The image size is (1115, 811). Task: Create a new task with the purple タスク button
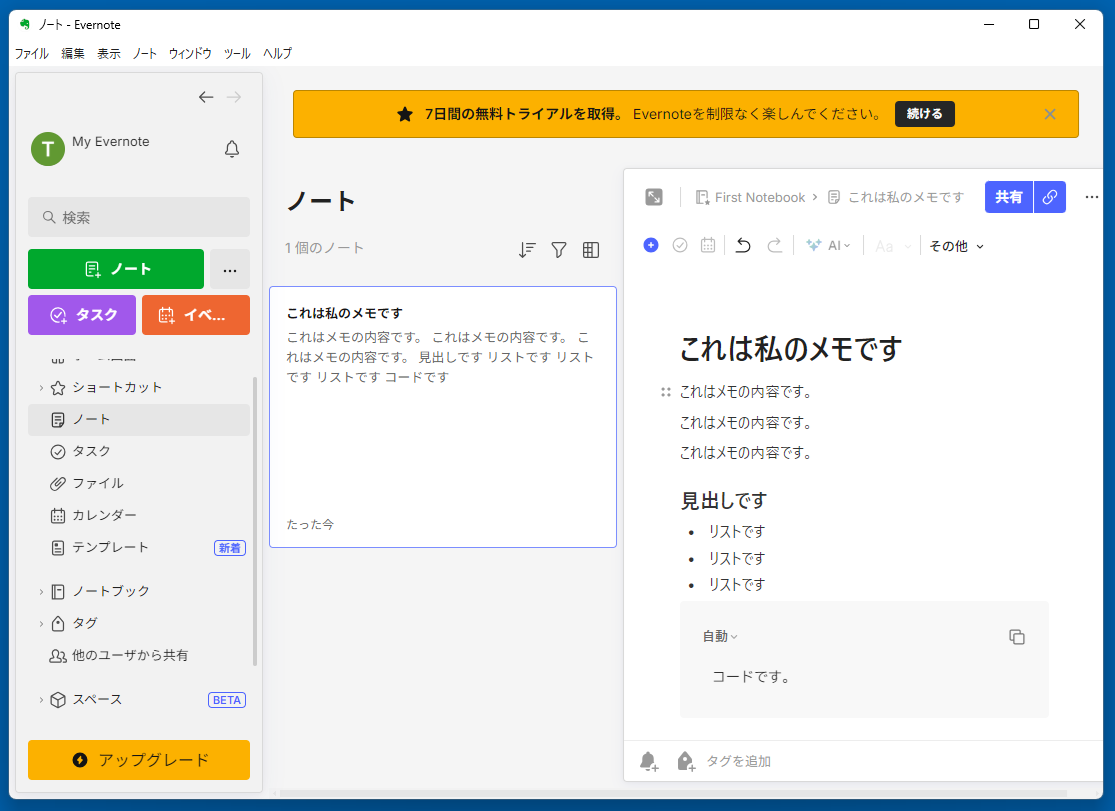tap(82, 314)
